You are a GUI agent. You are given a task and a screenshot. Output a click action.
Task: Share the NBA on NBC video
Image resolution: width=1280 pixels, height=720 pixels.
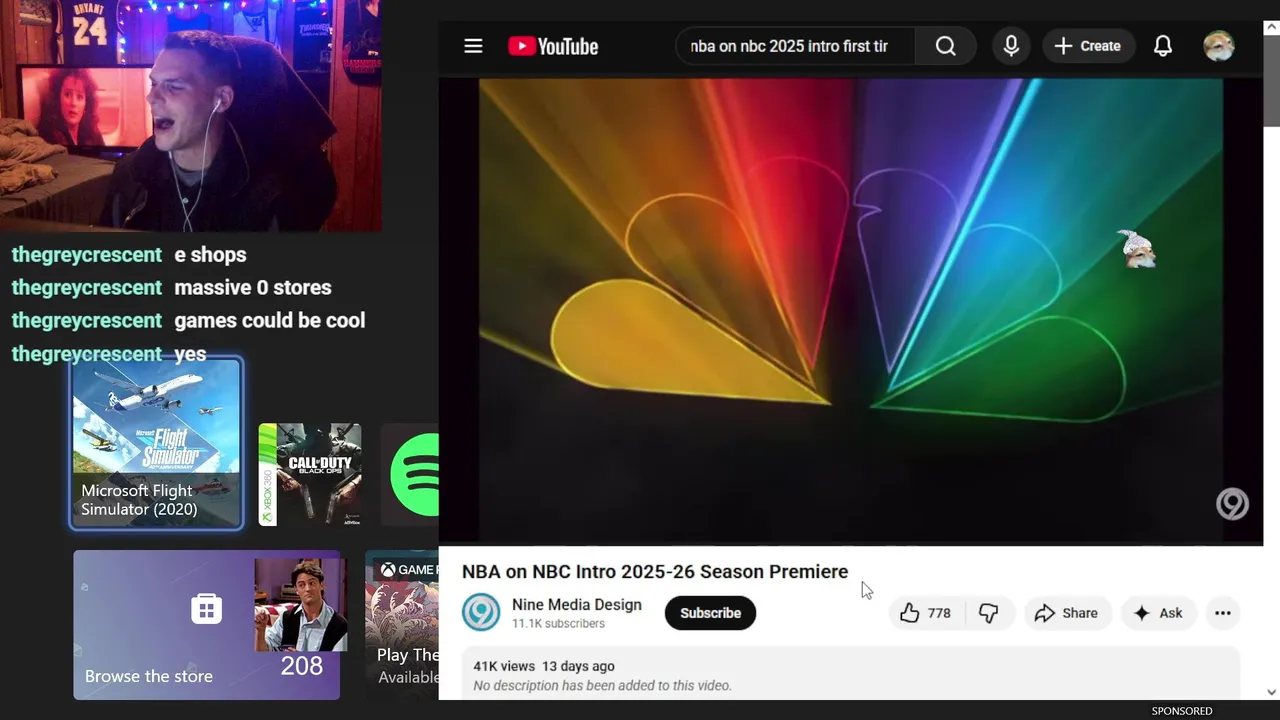pos(1066,613)
